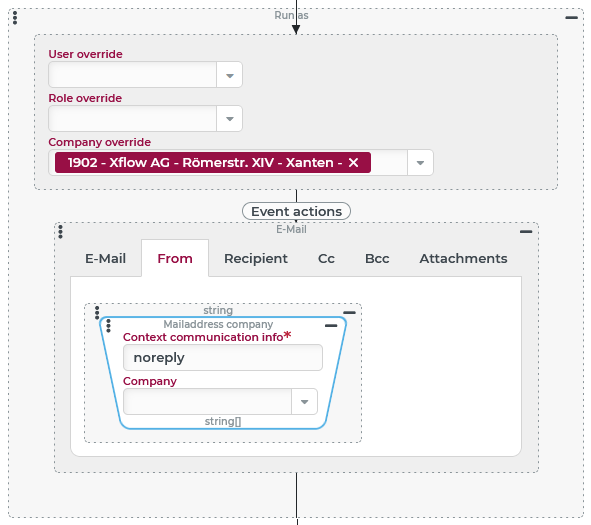Expand the Company override dropdown
The image size is (591, 525).
[x=420, y=163]
